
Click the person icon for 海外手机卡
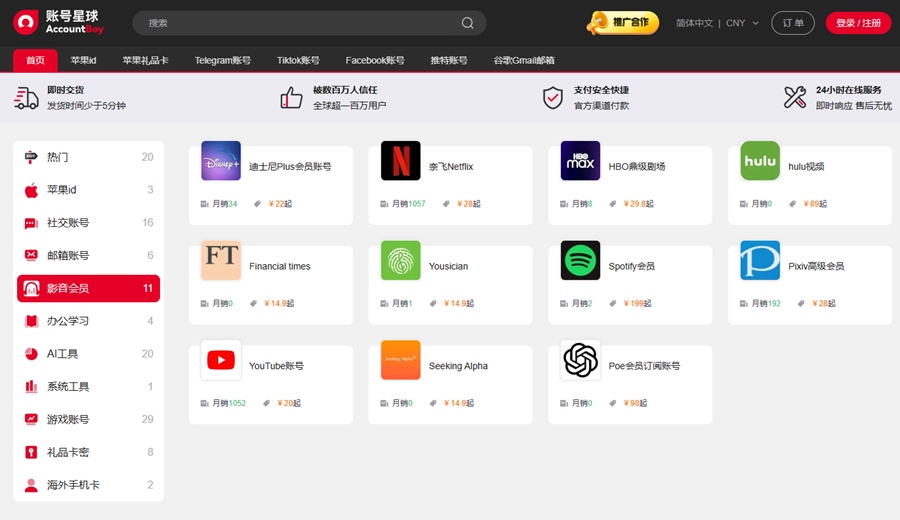point(31,485)
